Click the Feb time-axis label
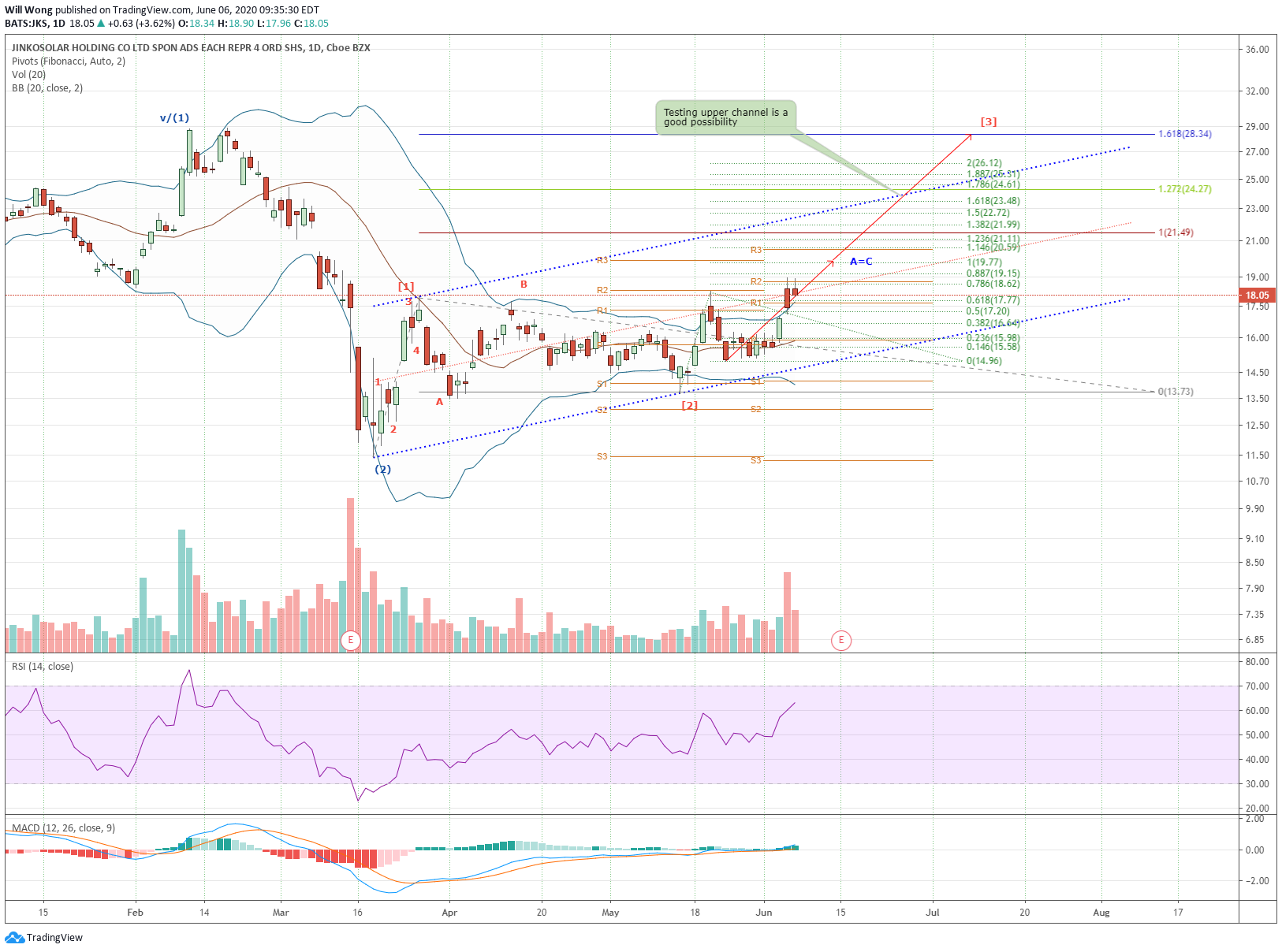The width and height of the screenshot is (1282, 952). coord(135,913)
